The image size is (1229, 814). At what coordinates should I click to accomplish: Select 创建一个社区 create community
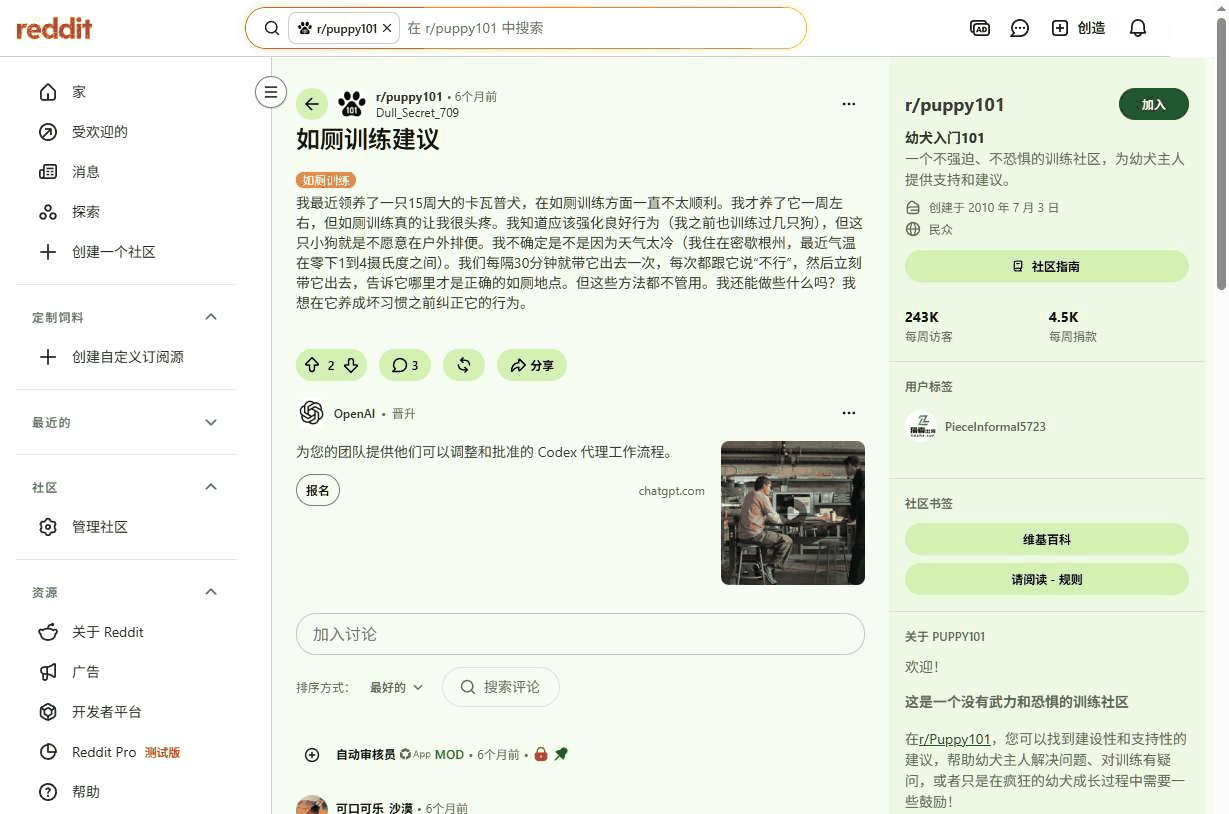coord(126,252)
